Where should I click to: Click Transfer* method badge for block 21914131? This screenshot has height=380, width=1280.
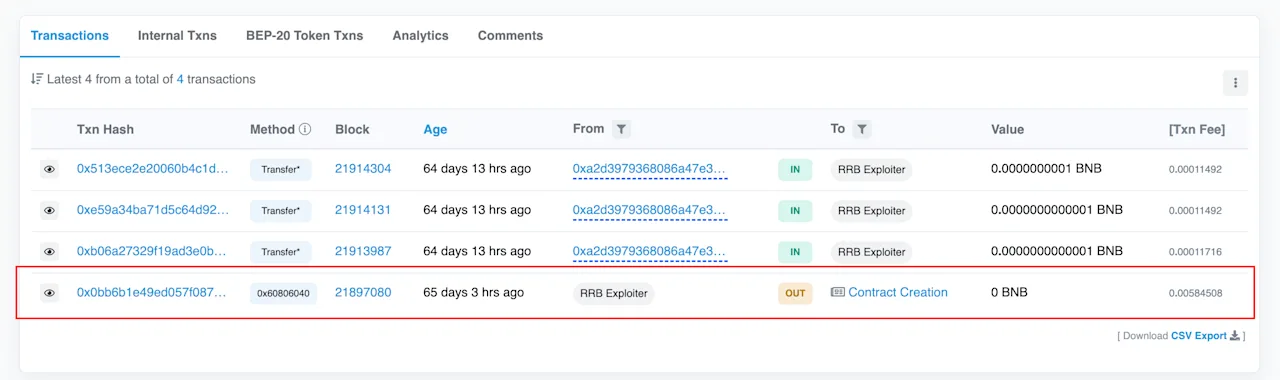pos(281,211)
